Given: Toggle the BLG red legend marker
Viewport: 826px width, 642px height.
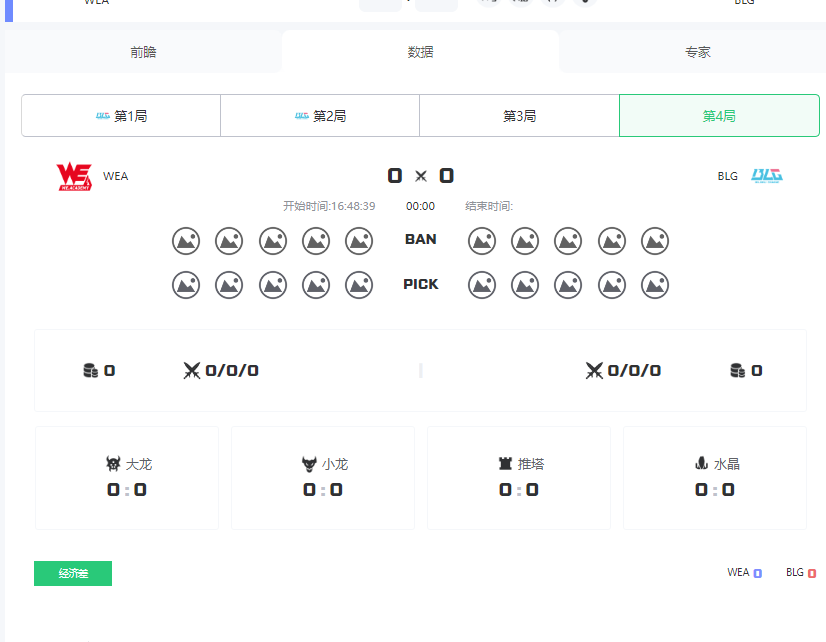Looking at the screenshot, I should (x=812, y=573).
